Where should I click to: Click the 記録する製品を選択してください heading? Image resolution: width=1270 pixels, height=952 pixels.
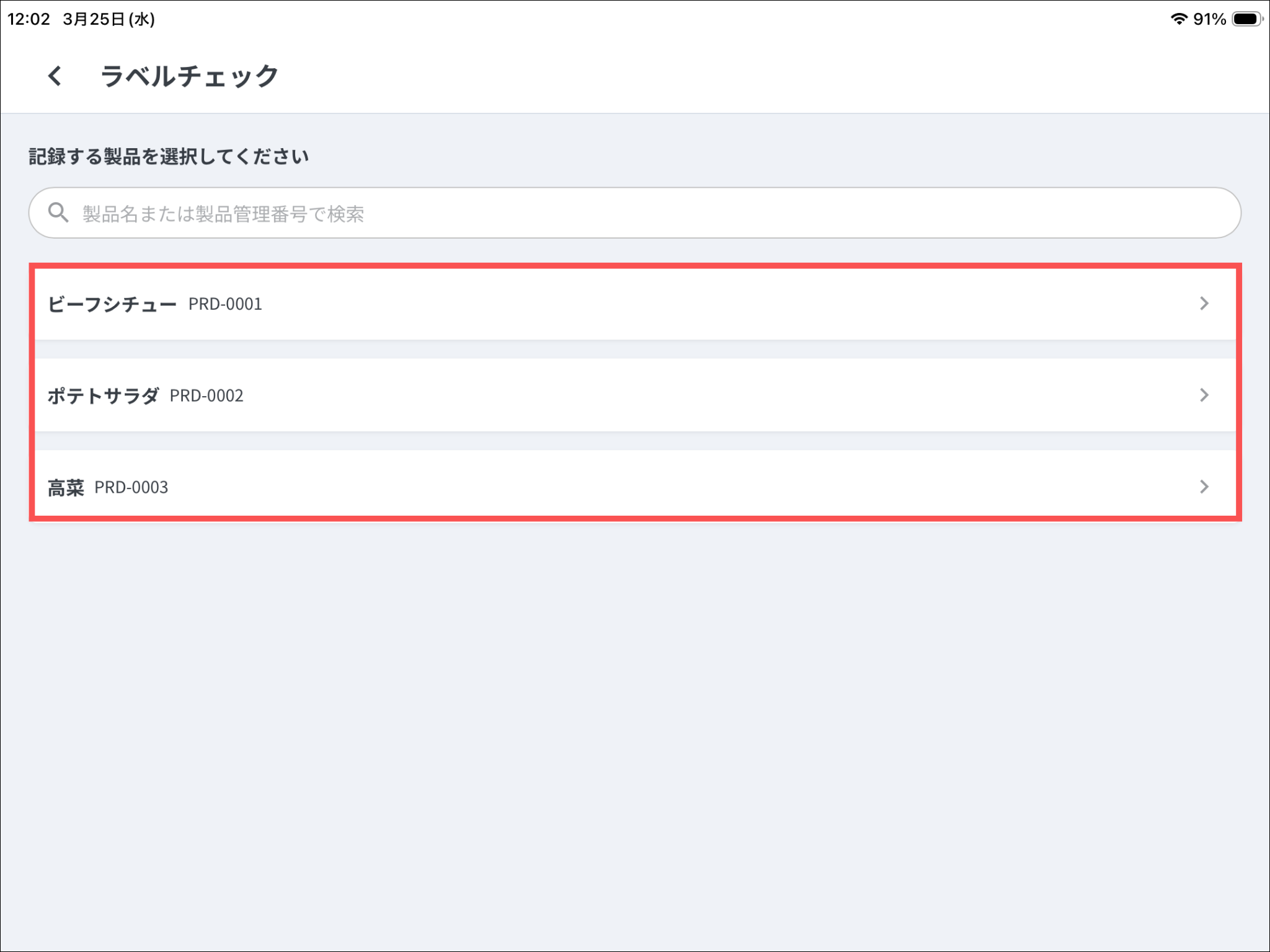pos(169,157)
